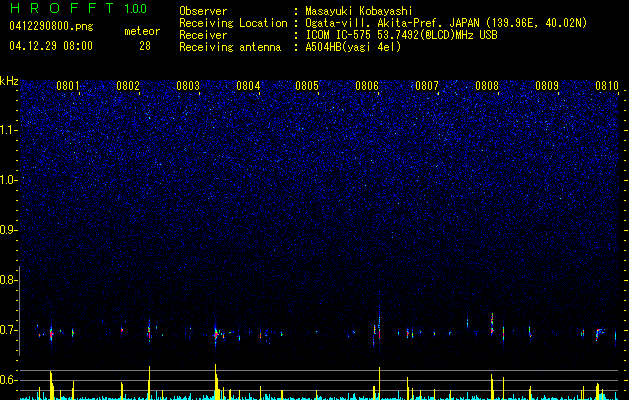Viewport: 629px width, 400px height.
Task: Click the 0803 time marker
Action: [188, 86]
